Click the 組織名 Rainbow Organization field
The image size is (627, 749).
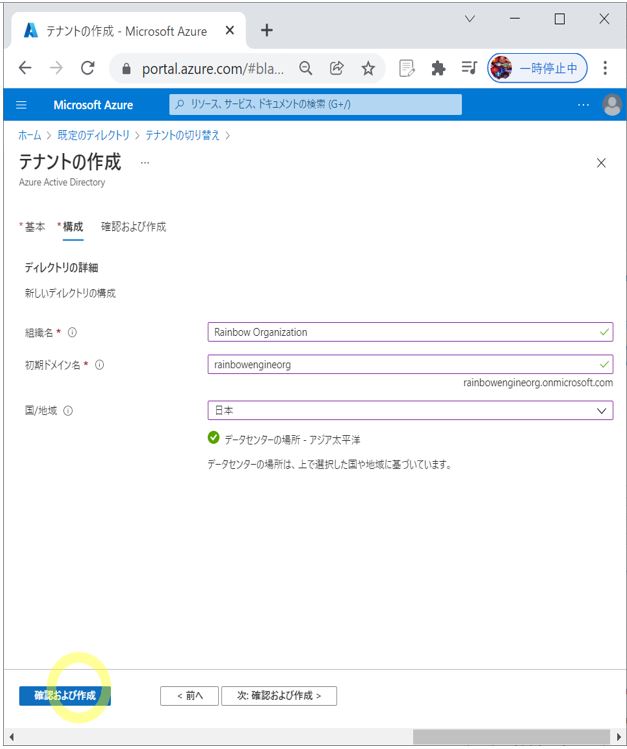[x=410, y=332]
